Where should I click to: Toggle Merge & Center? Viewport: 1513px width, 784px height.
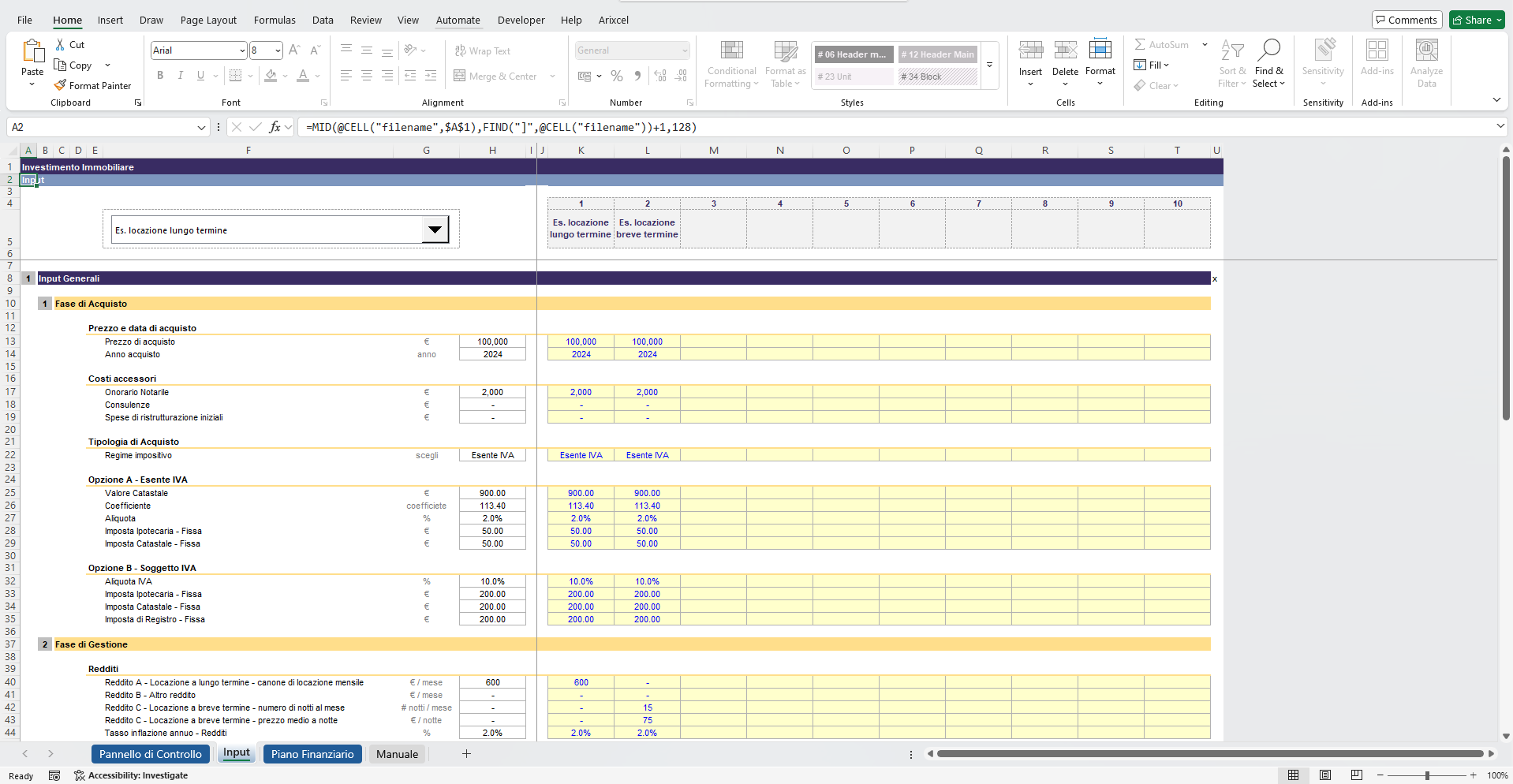(495, 76)
